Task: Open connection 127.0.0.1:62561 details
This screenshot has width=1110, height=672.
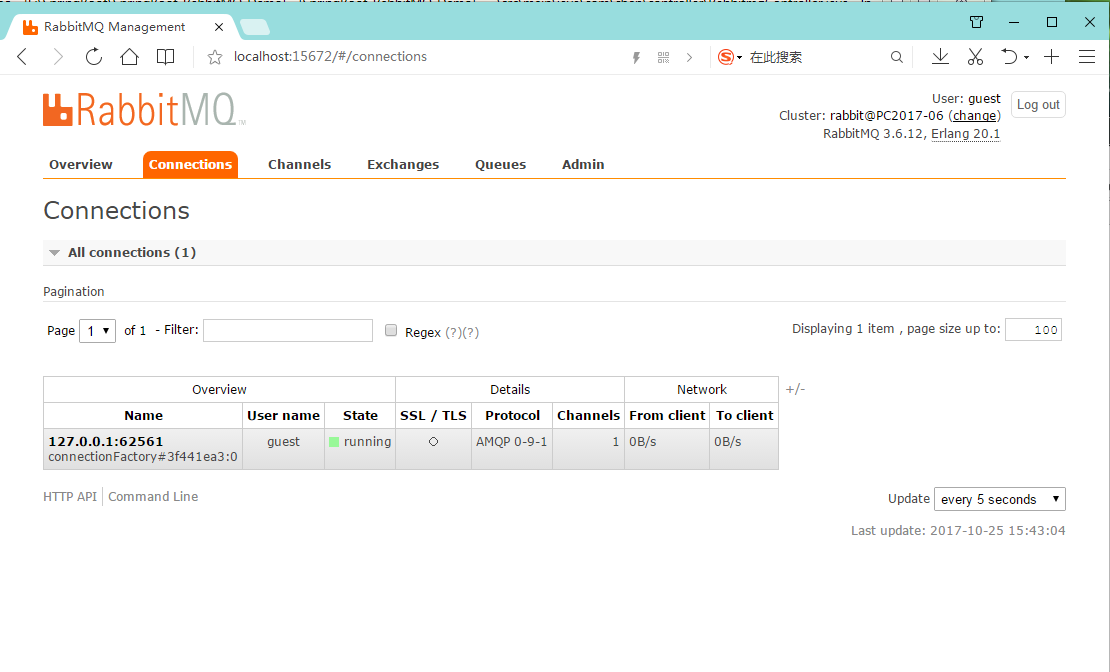Action: [105, 441]
